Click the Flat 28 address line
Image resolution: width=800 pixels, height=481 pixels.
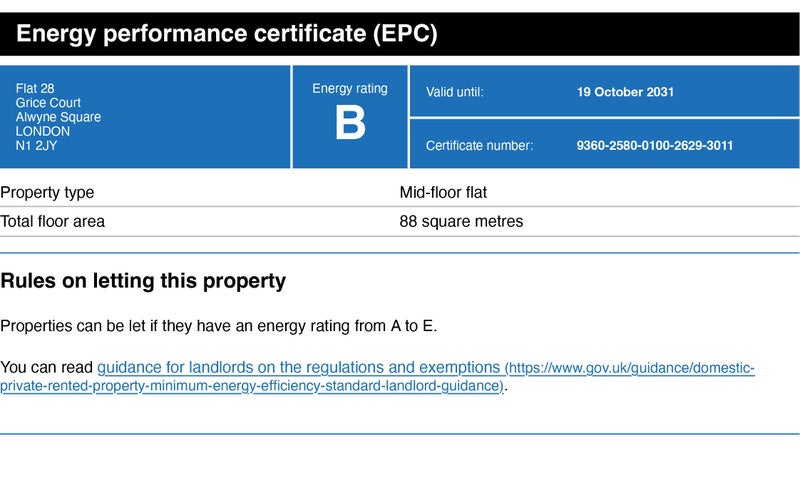[35, 89]
